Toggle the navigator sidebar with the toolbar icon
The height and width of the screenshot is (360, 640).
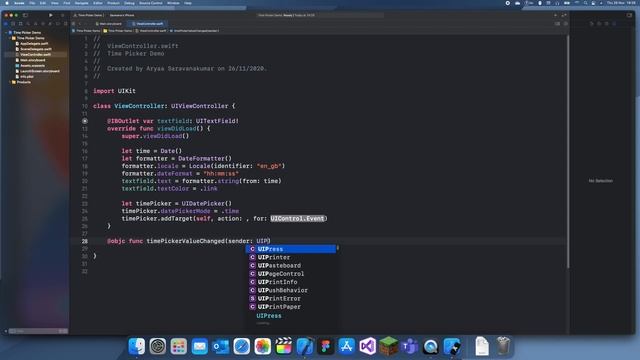25,15
